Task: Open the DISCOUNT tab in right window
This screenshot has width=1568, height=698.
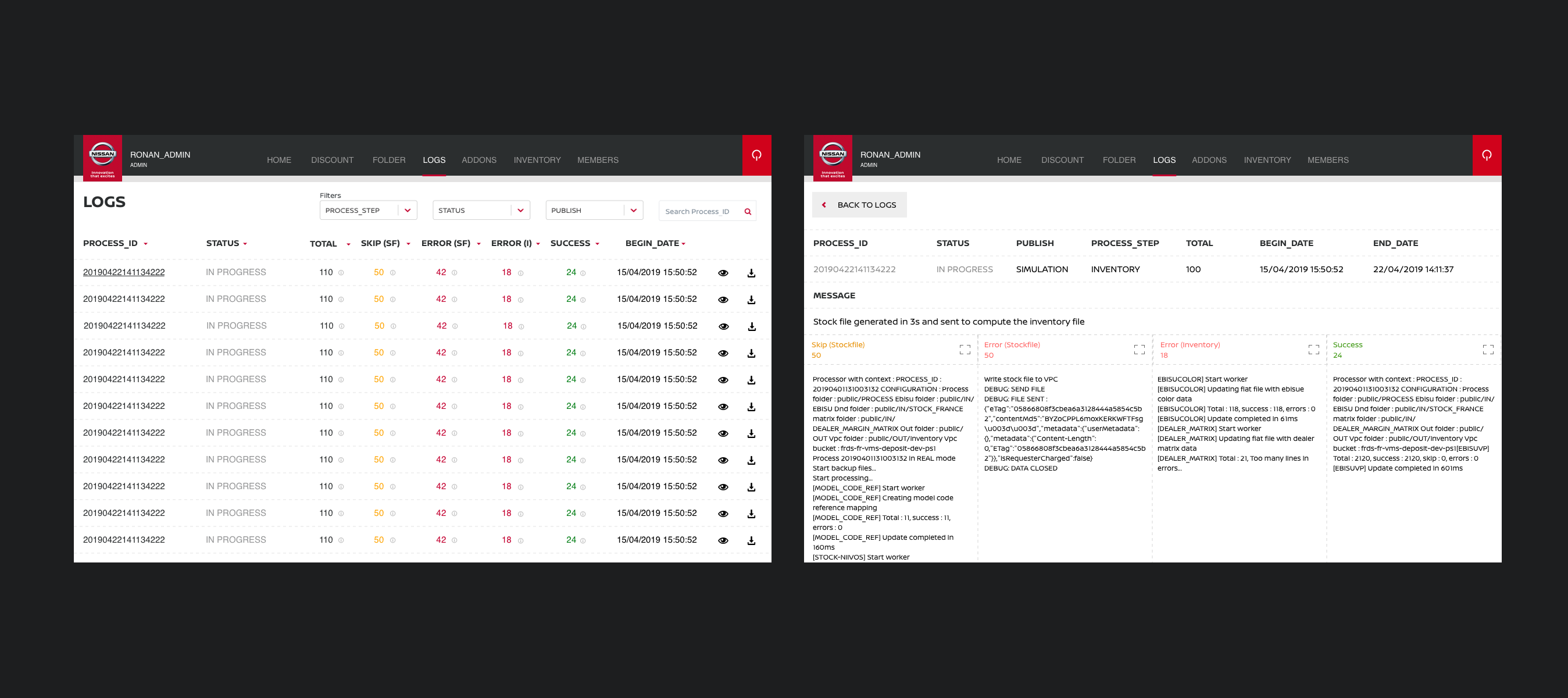Action: click(x=1062, y=160)
